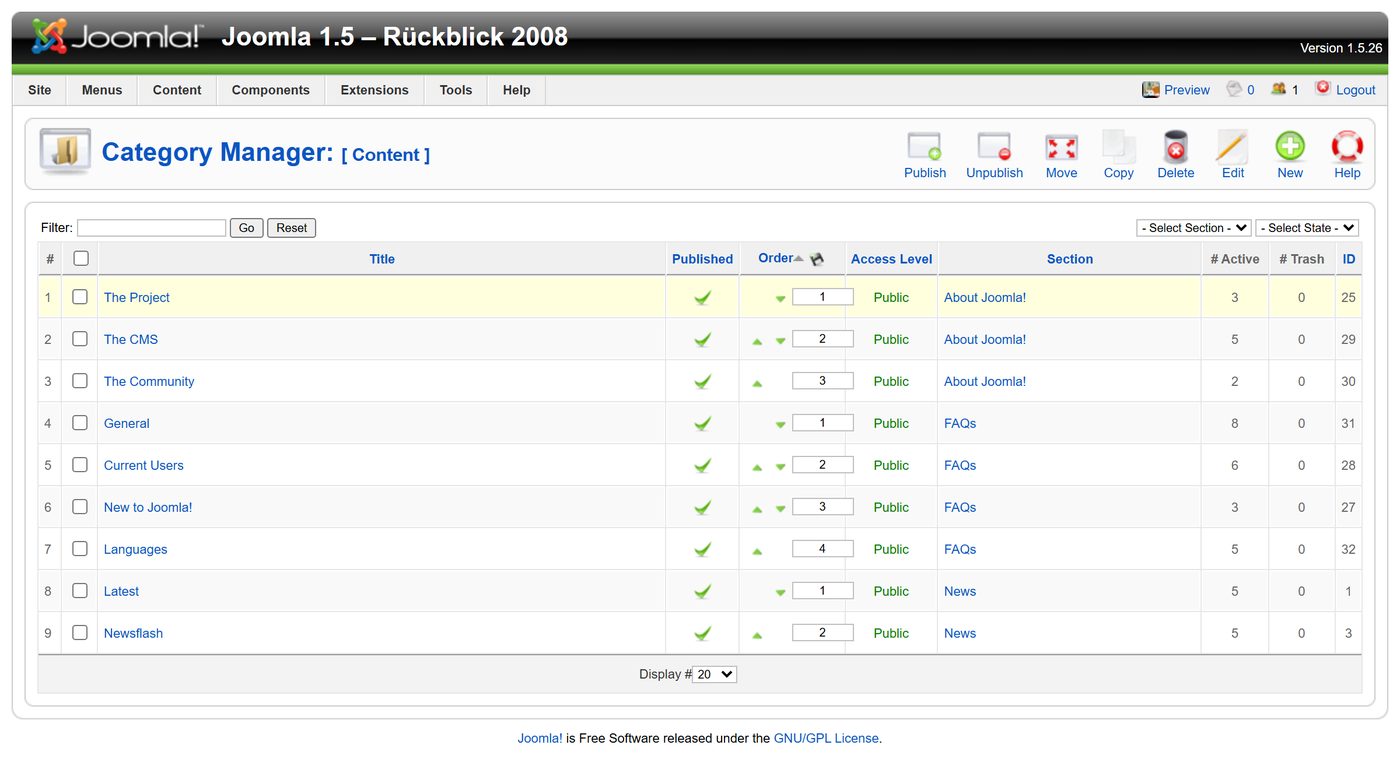The image size is (1400, 766).
Task: Move Languages category up
Action: (x=757, y=551)
